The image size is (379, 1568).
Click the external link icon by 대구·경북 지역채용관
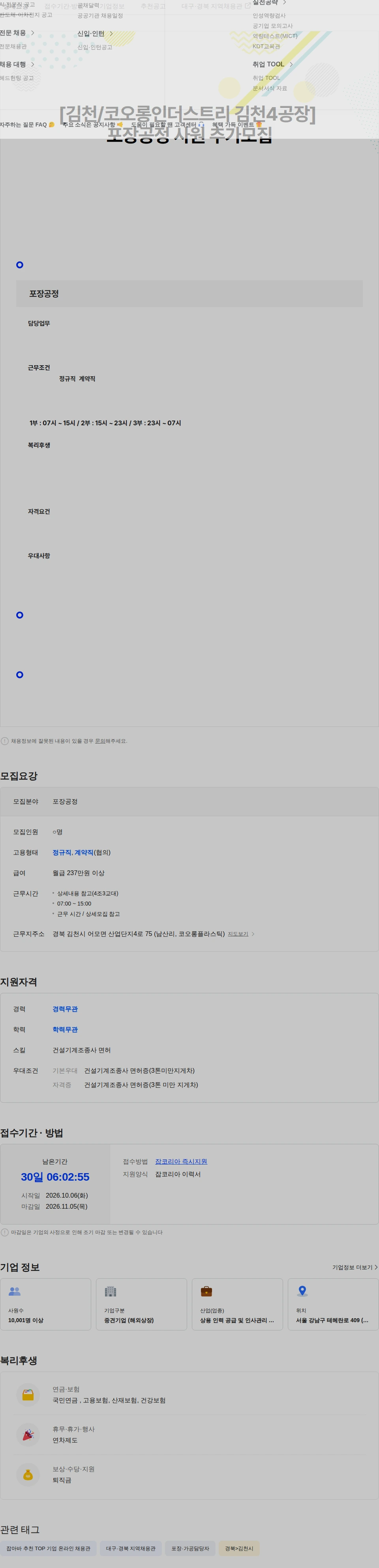pyautogui.click(x=248, y=6)
